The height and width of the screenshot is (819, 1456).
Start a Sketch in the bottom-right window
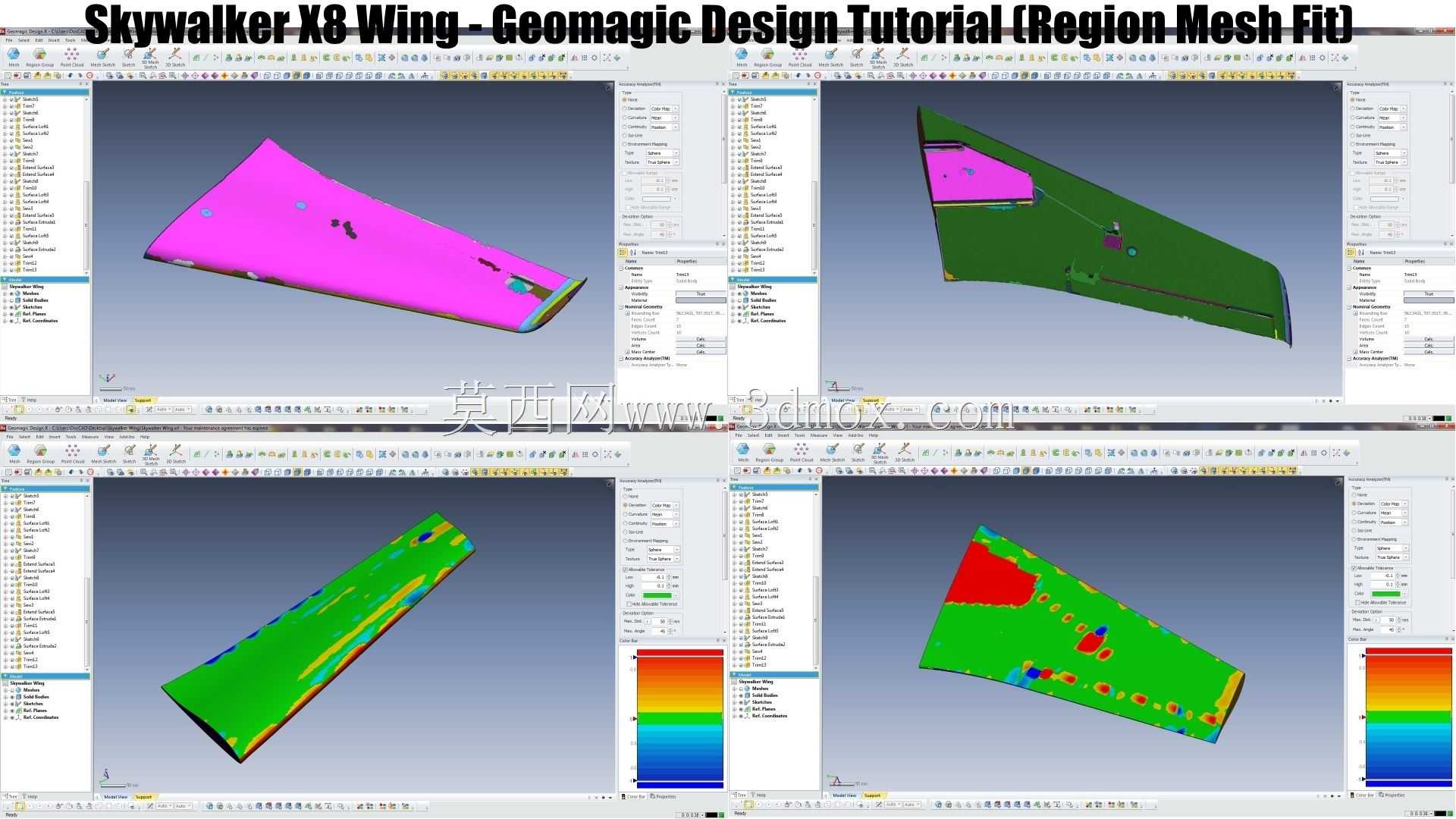858,453
